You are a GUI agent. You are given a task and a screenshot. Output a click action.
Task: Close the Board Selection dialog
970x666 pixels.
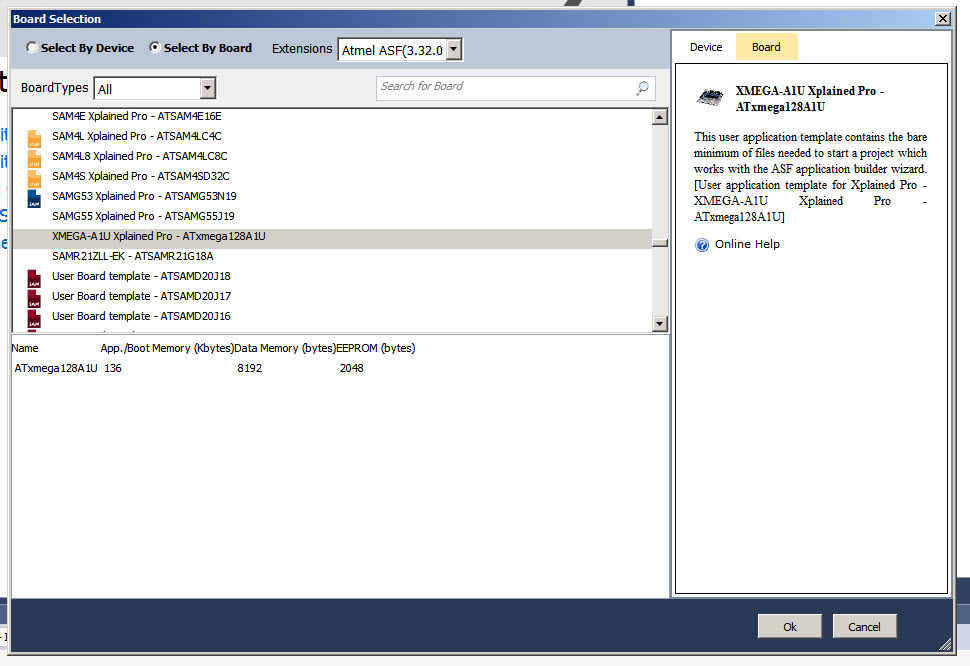tap(943, 19)
